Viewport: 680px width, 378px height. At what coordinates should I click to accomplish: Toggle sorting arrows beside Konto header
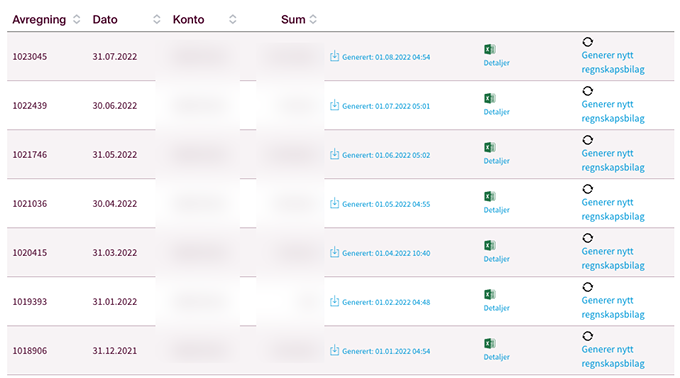coord(232,20)
